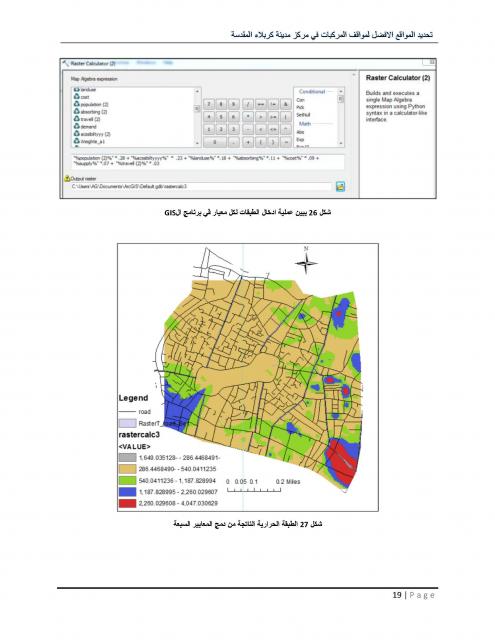Click the not-equal (!=) operator button

click(273, 104)
